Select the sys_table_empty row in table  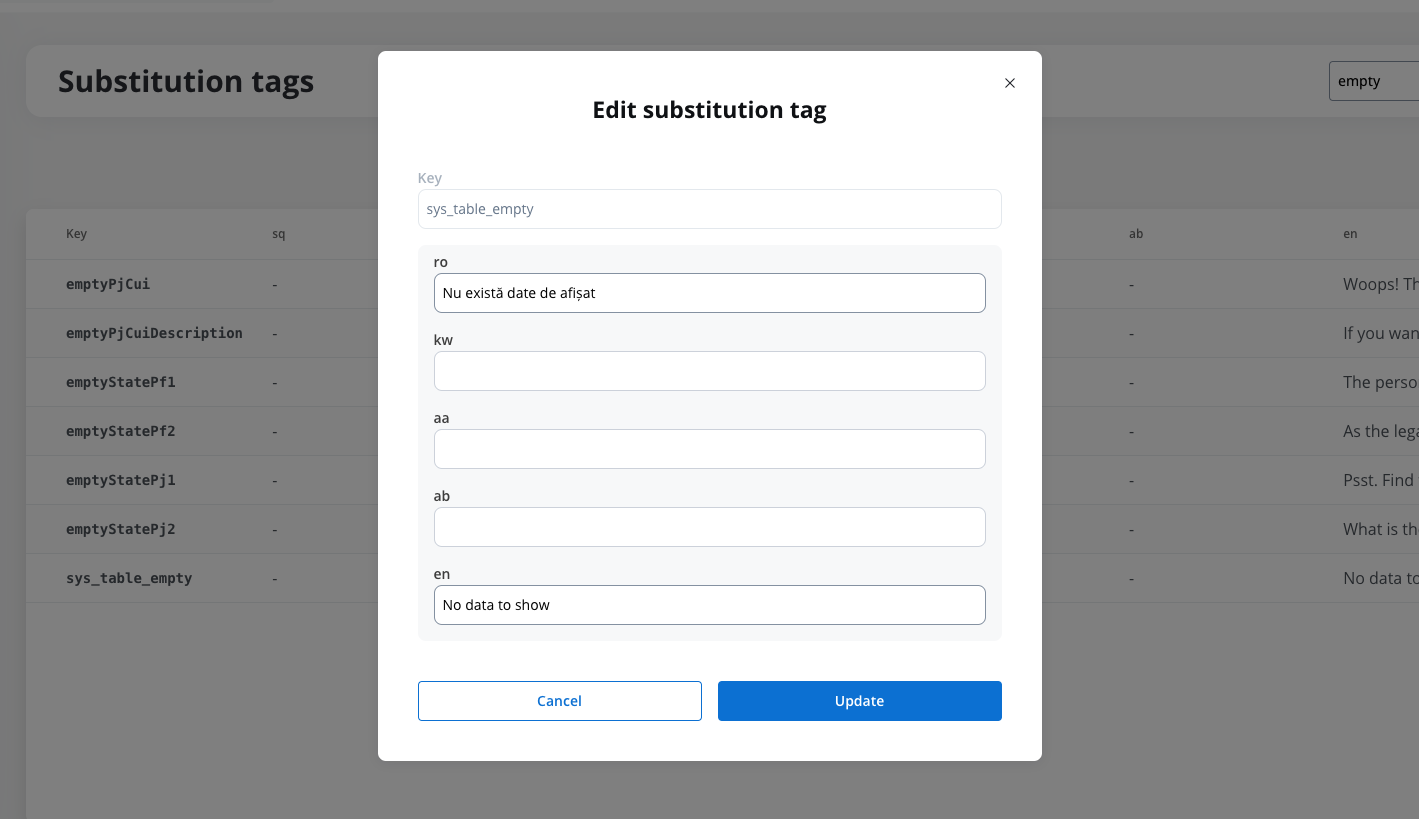[x=722, y=578]
